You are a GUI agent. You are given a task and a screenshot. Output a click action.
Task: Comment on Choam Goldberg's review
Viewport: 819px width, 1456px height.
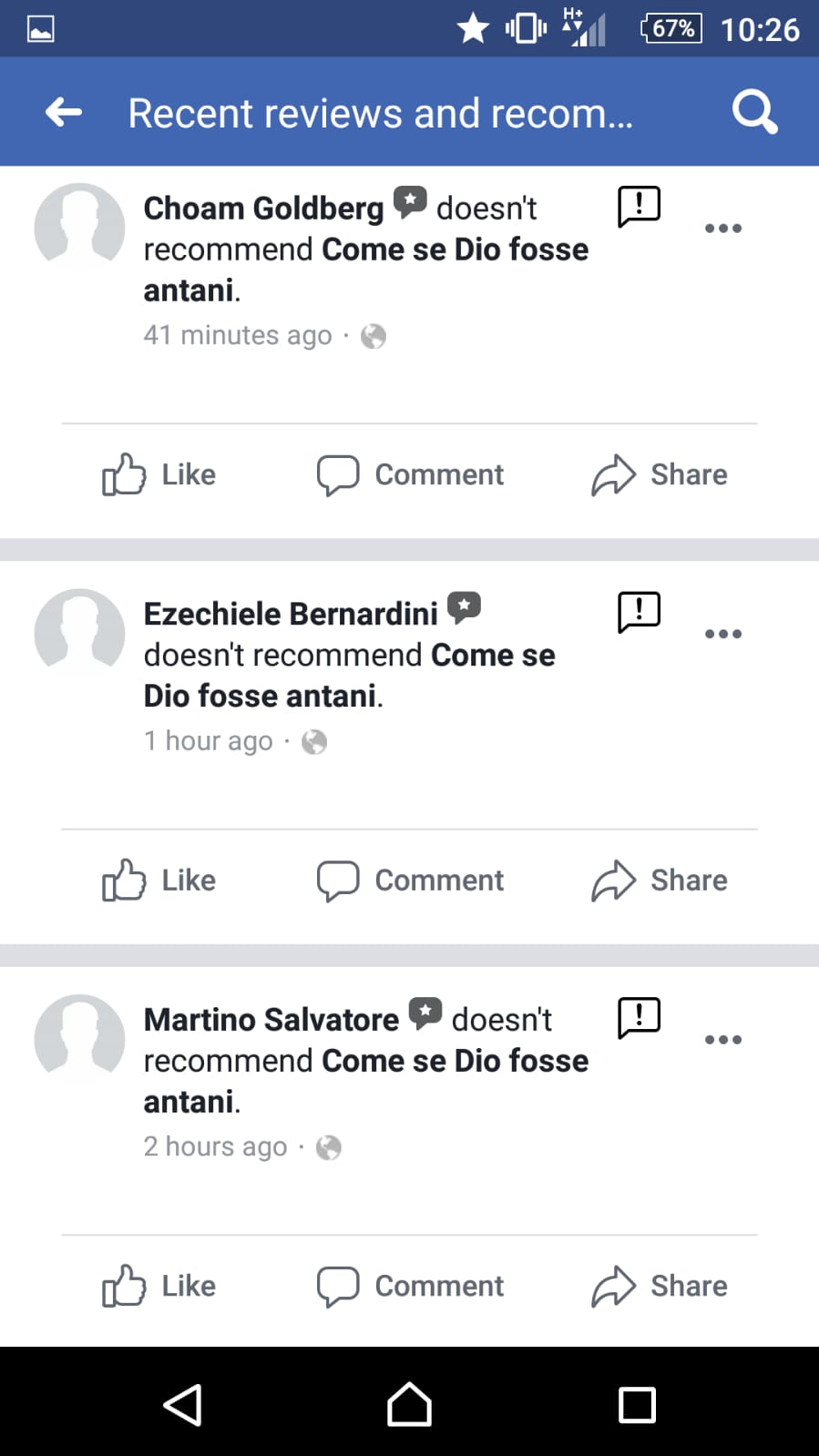pos(410,474)
